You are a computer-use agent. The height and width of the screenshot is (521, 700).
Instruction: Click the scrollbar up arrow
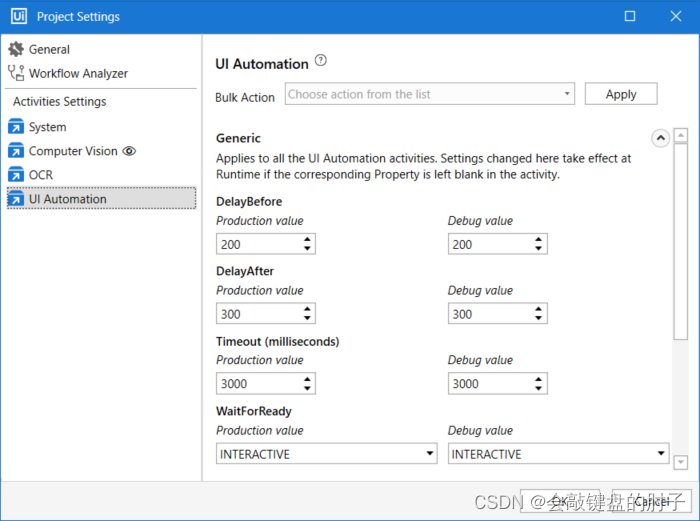[680, 135]
